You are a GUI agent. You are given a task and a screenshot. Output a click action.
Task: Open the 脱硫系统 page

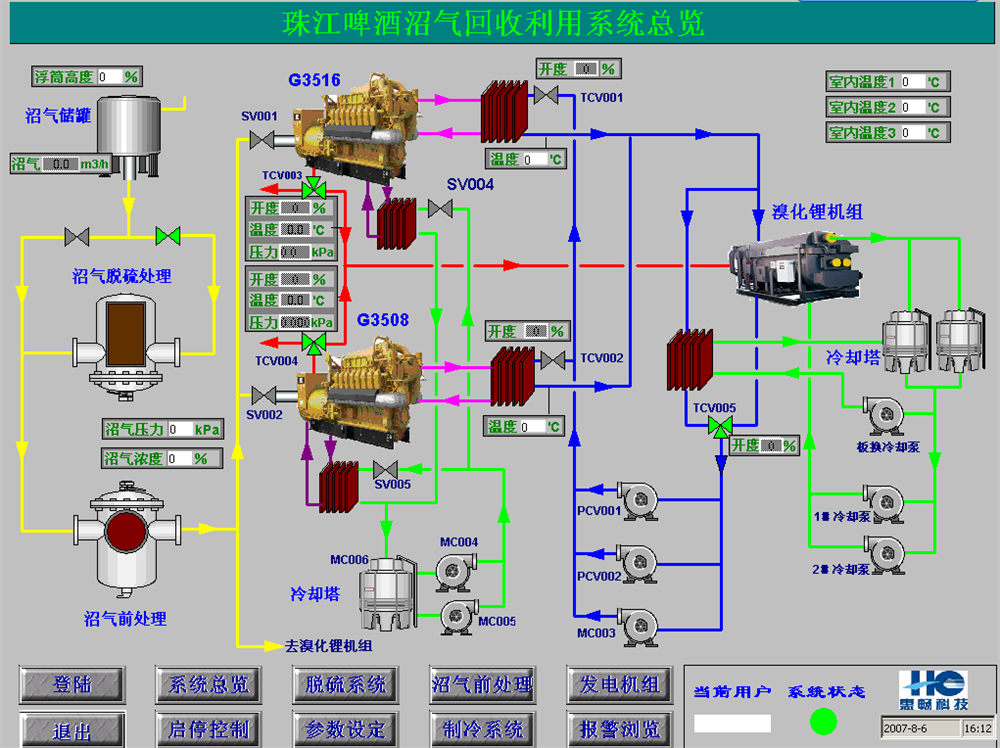pyautogui.click(x=346, y=685)
